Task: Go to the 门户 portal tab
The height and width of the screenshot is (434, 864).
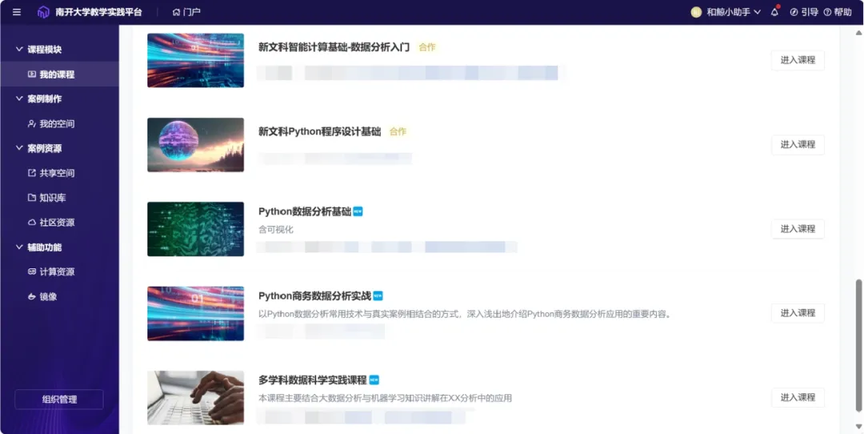Action: [186, 12]
